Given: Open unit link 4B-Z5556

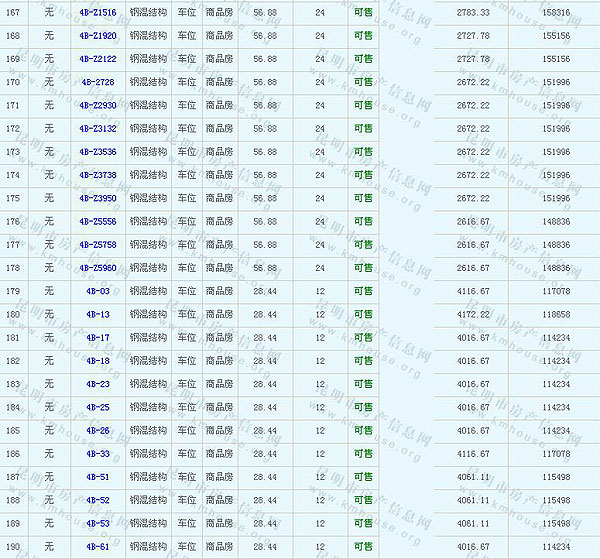Looking at the screenshot, I should tap(98, 222).
